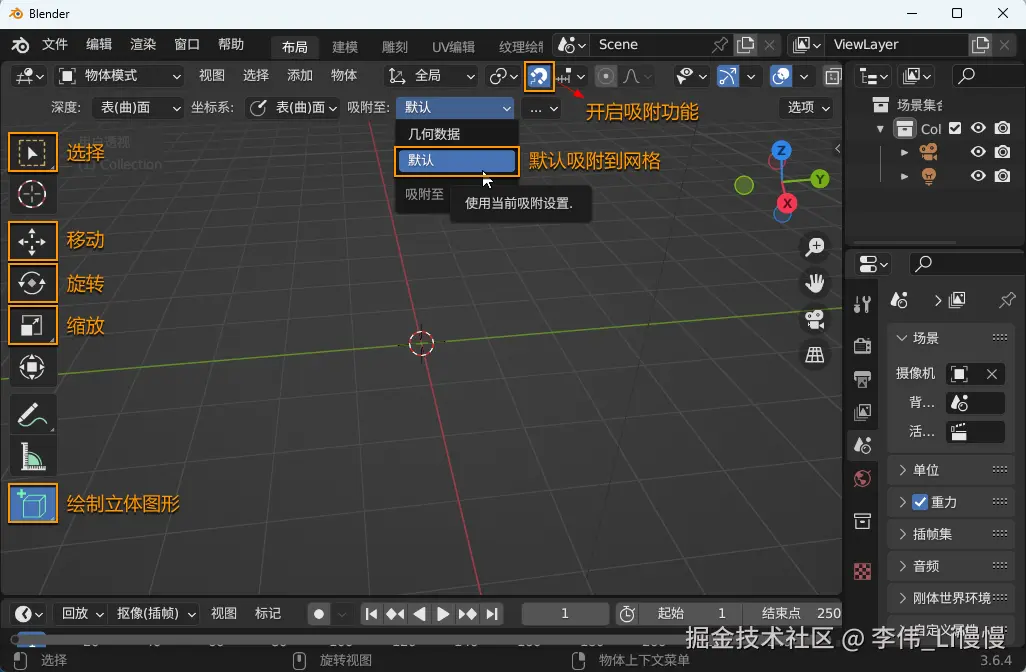This screenshot has height=672, width=1026.
Task: Open the Tool properties tab
Action: (862, 304)
